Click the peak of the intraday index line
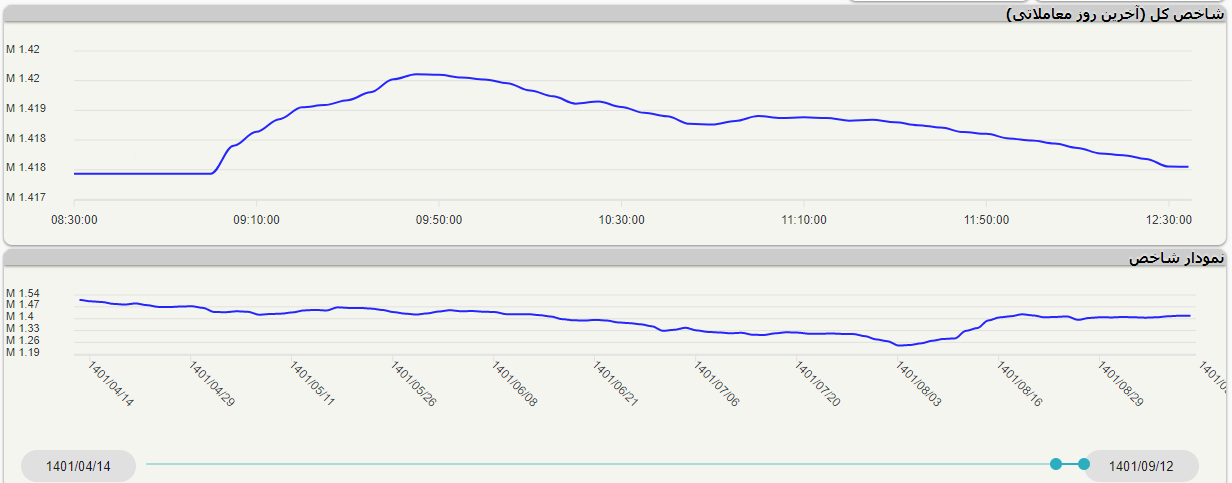 418,74
